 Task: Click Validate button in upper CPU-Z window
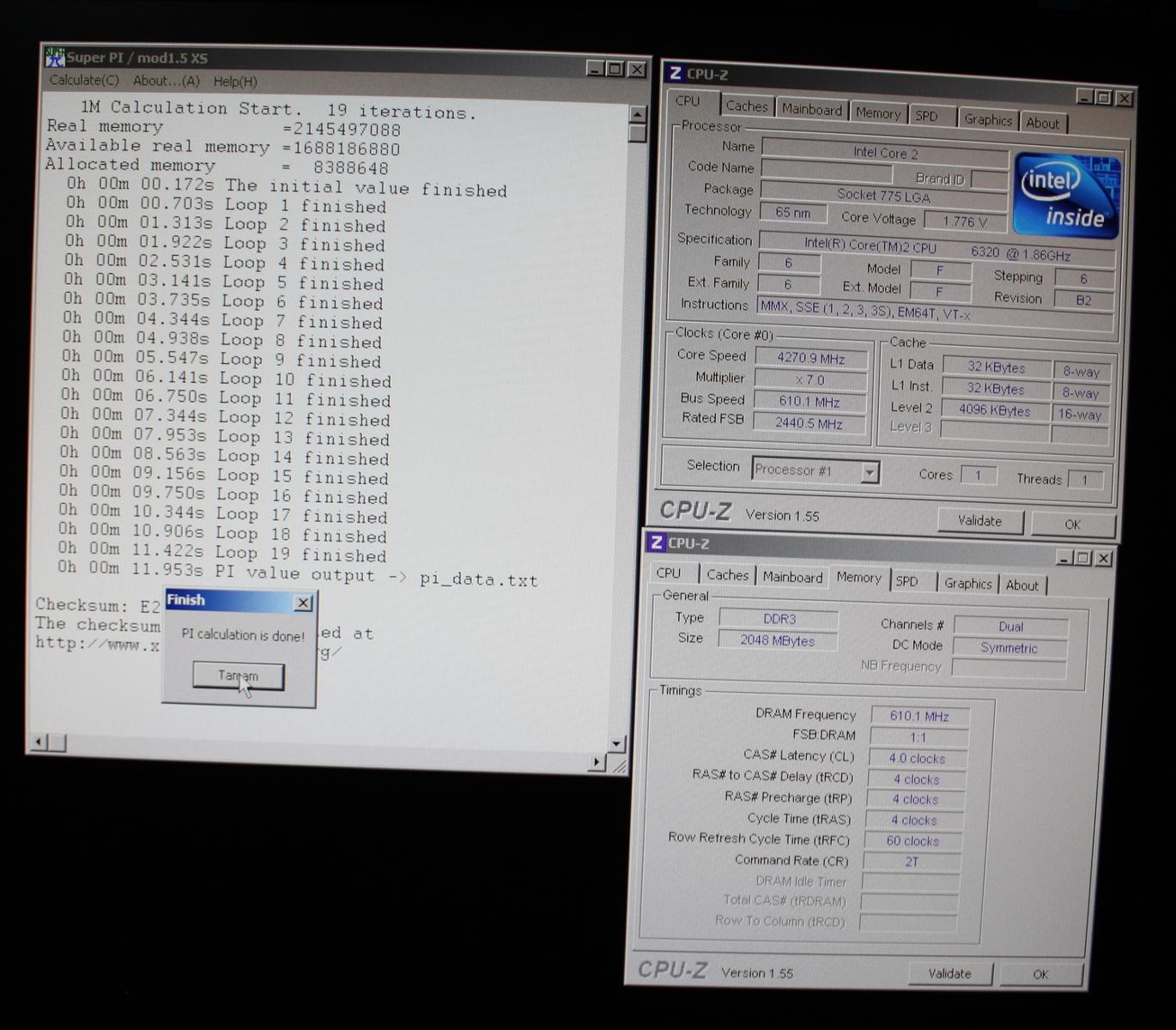(979, 521)
